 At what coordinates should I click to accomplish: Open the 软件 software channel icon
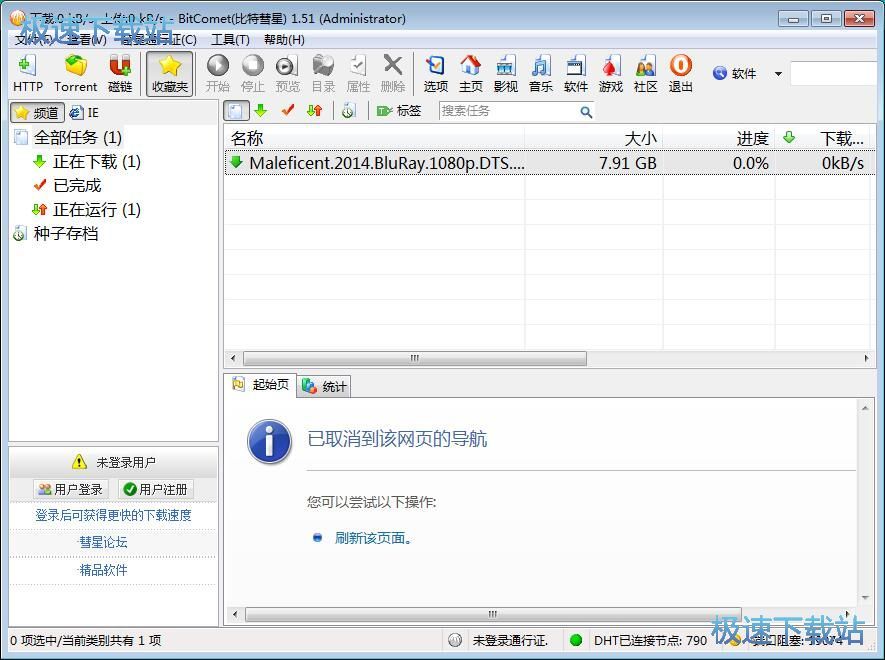tap(576, 73)
